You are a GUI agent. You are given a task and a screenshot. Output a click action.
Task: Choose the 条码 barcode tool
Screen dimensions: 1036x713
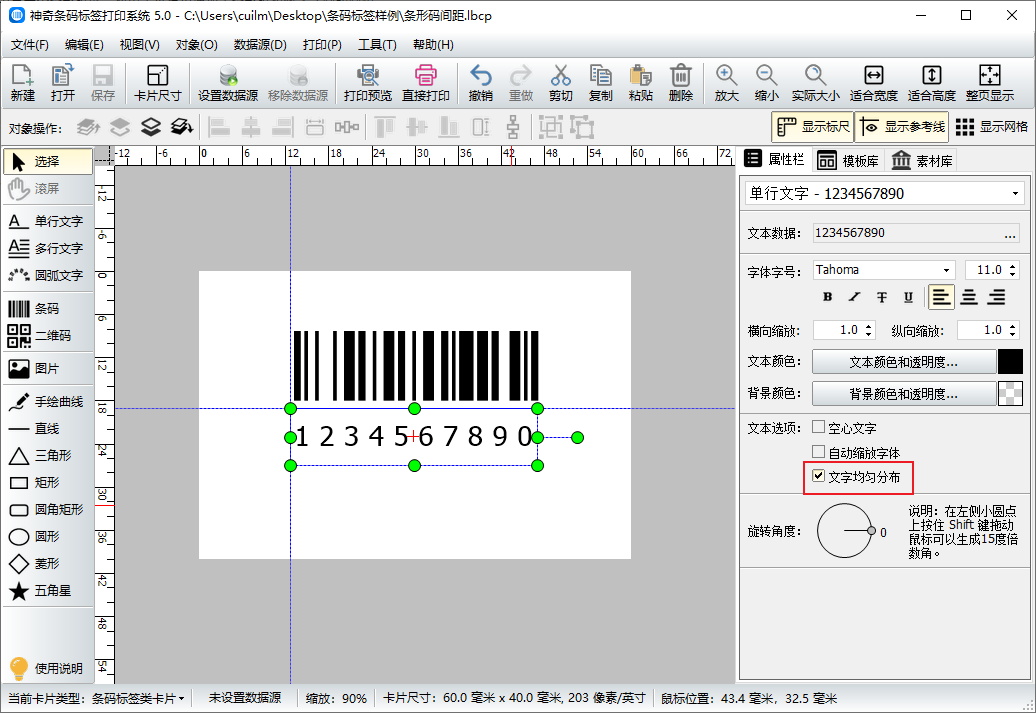coord(48,309)
